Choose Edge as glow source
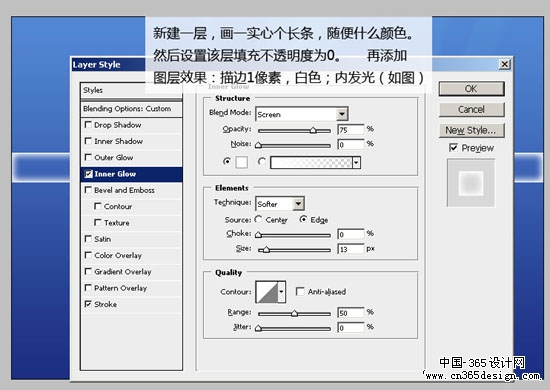 (303, 219)
